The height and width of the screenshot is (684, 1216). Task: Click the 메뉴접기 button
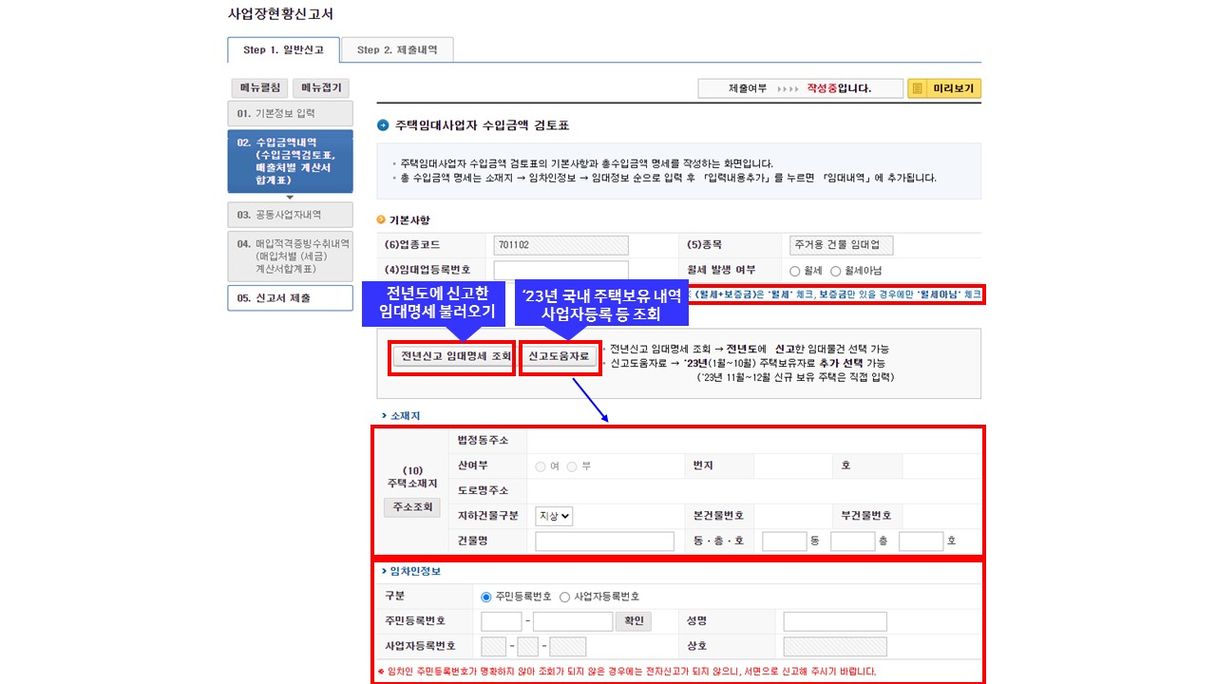coord(321,88)
